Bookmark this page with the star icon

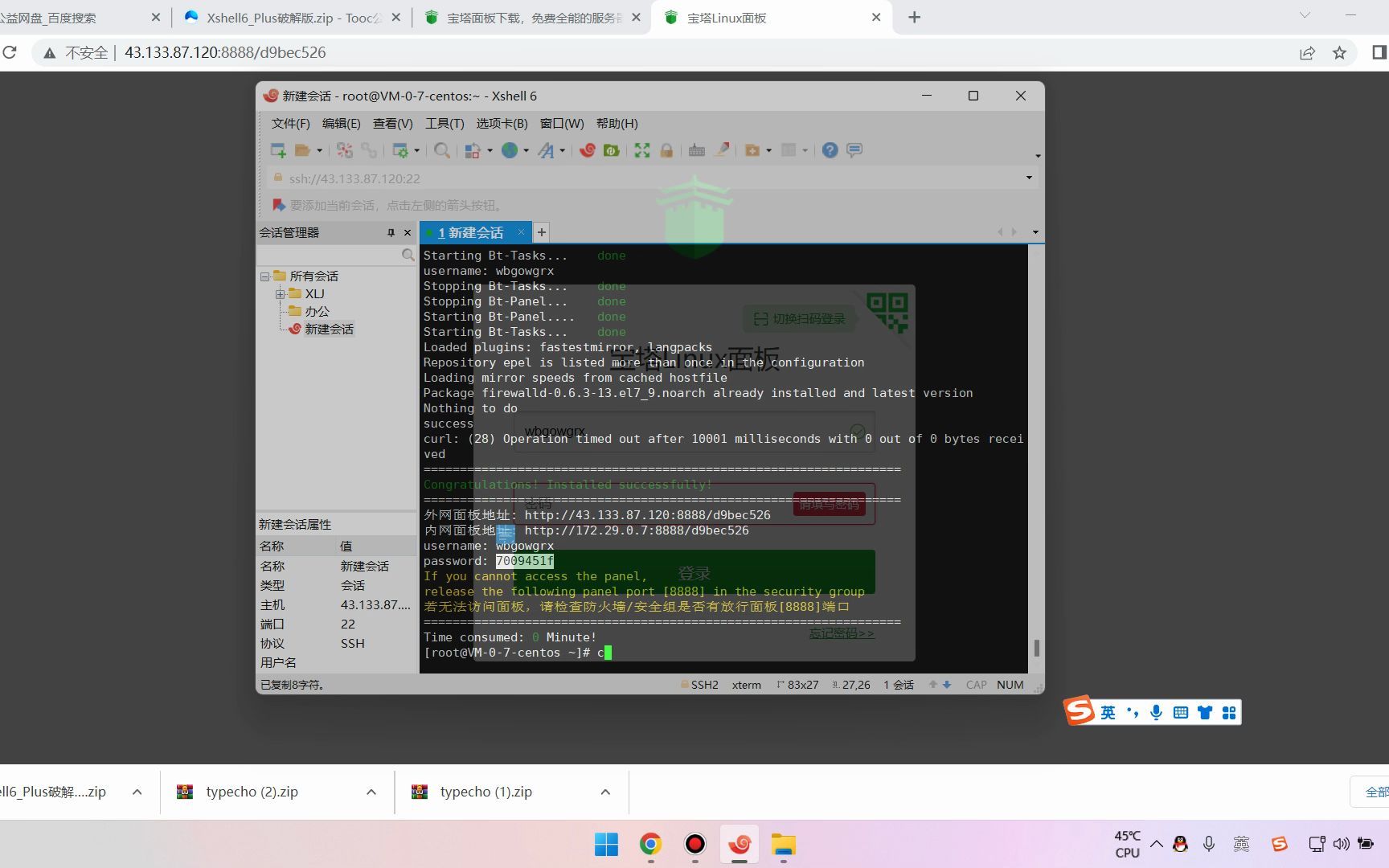coord(1339,52)
